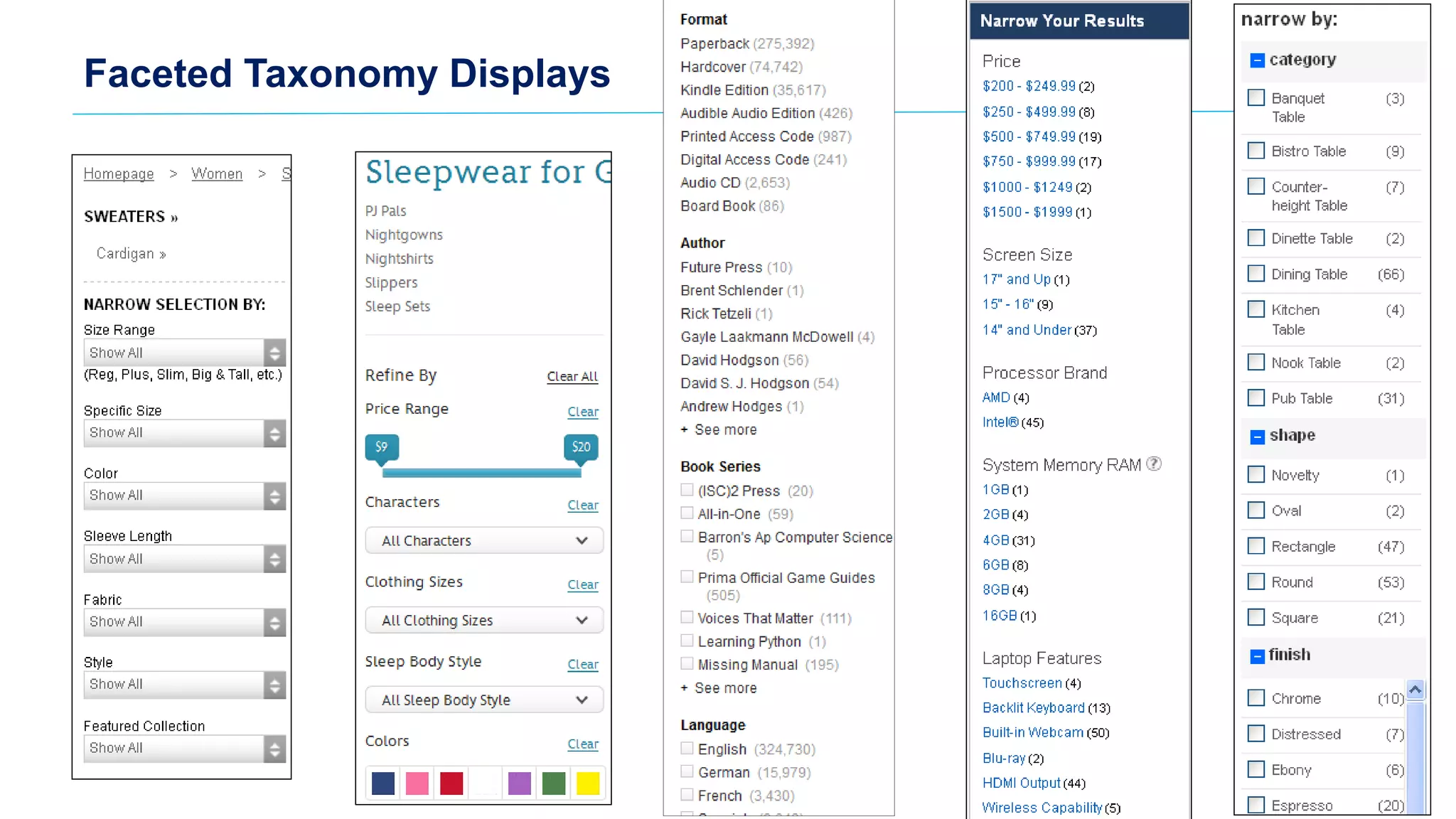Open the SWEATERS category heading

(x=131, y=217)
